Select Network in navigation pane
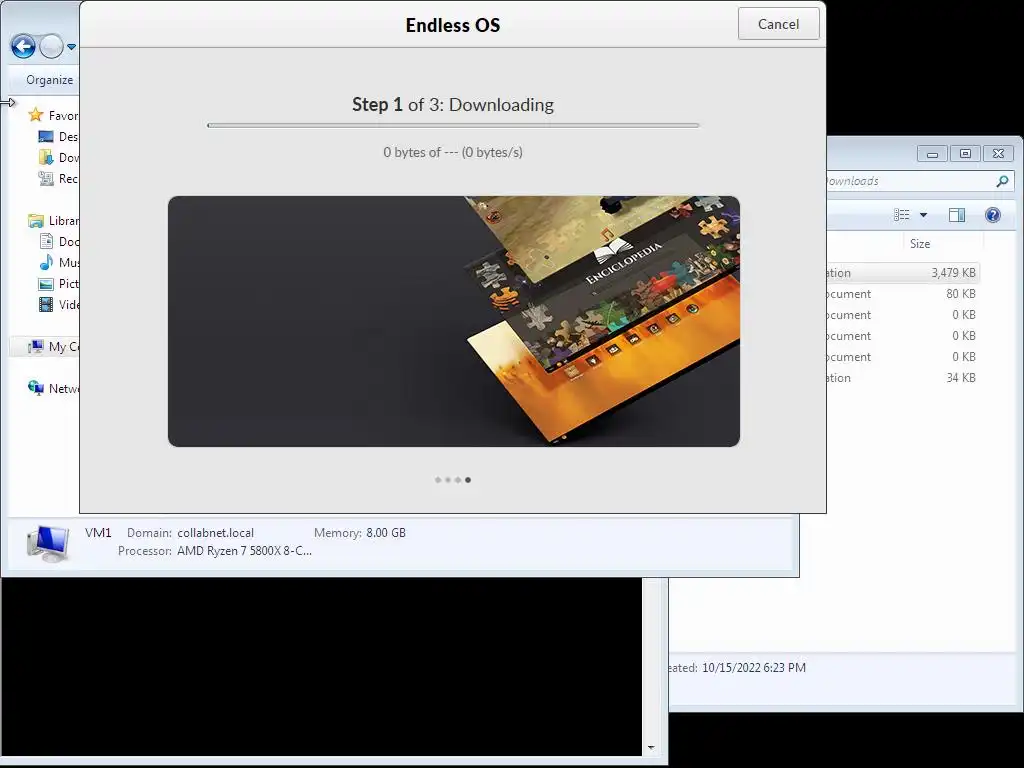 [x=53, y=389]
